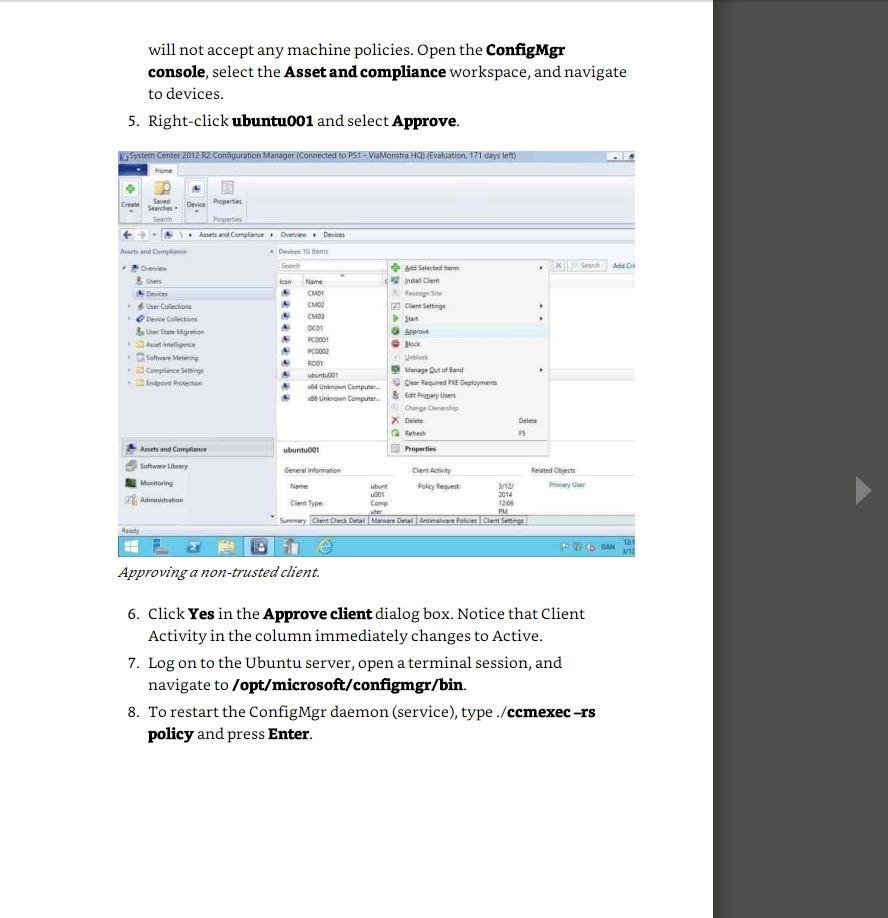This screenshot has width=888, height=918.
Task: Select ubuntu001 in the devices list
Action: pyautogui.click(x=322, y=375)
